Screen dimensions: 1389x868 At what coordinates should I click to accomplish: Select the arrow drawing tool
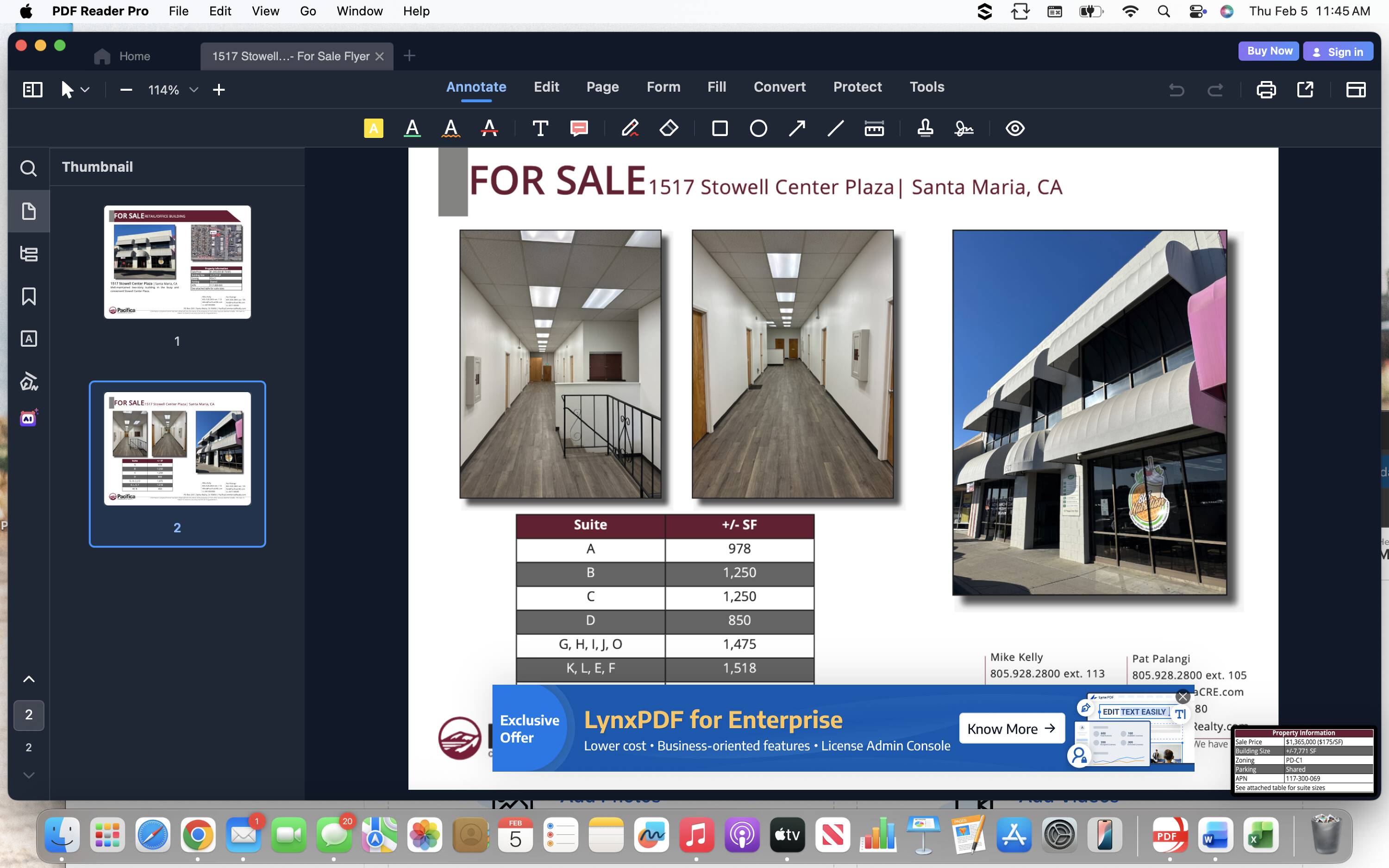[797, 128]
